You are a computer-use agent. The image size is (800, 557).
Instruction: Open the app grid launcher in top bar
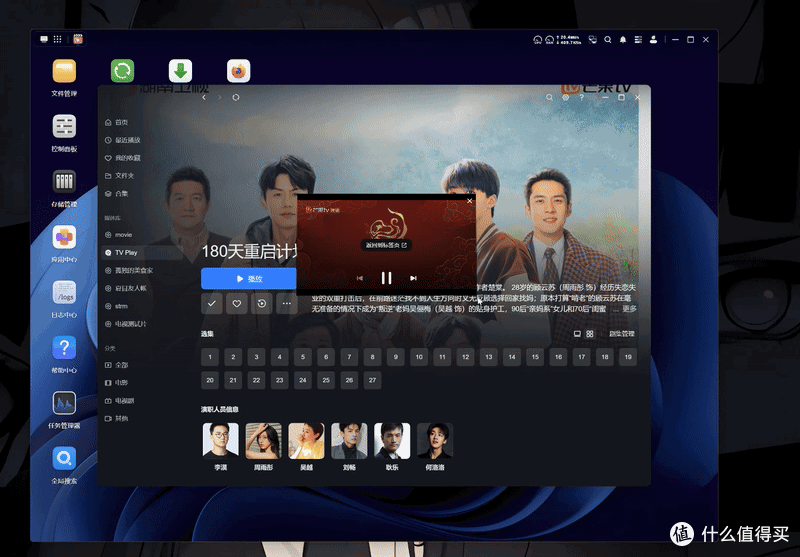(58, 39)
